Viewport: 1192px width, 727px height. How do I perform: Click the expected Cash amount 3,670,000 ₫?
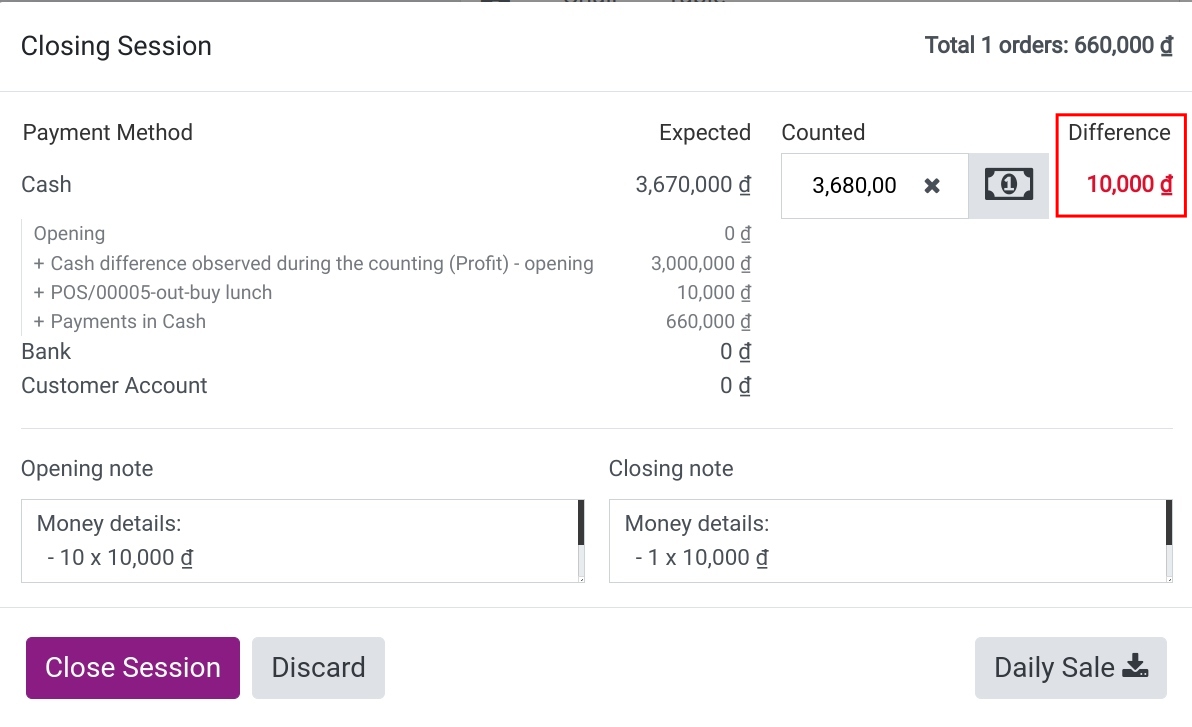pyautogui.click(x=693, y=184)
